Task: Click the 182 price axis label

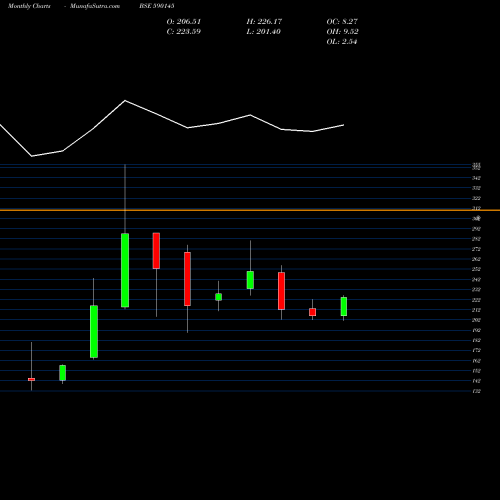Action: click(476, 340)
